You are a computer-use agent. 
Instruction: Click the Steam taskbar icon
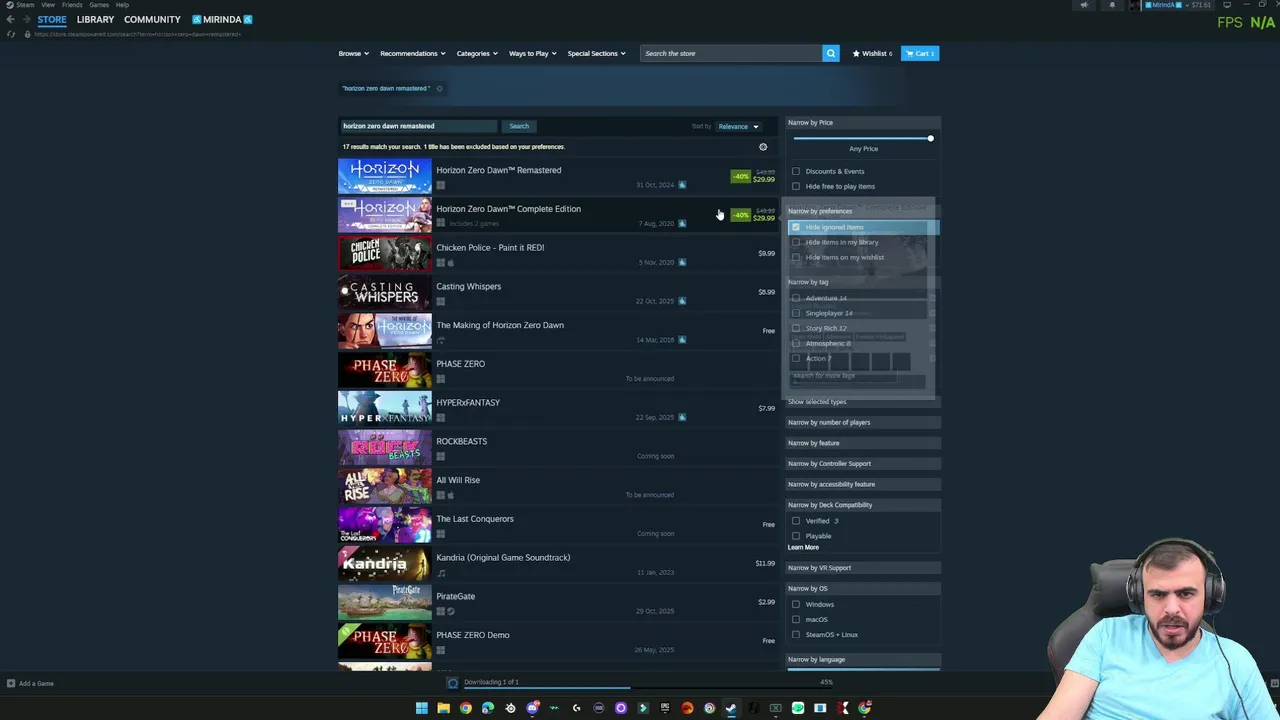(x=731, y=708)
